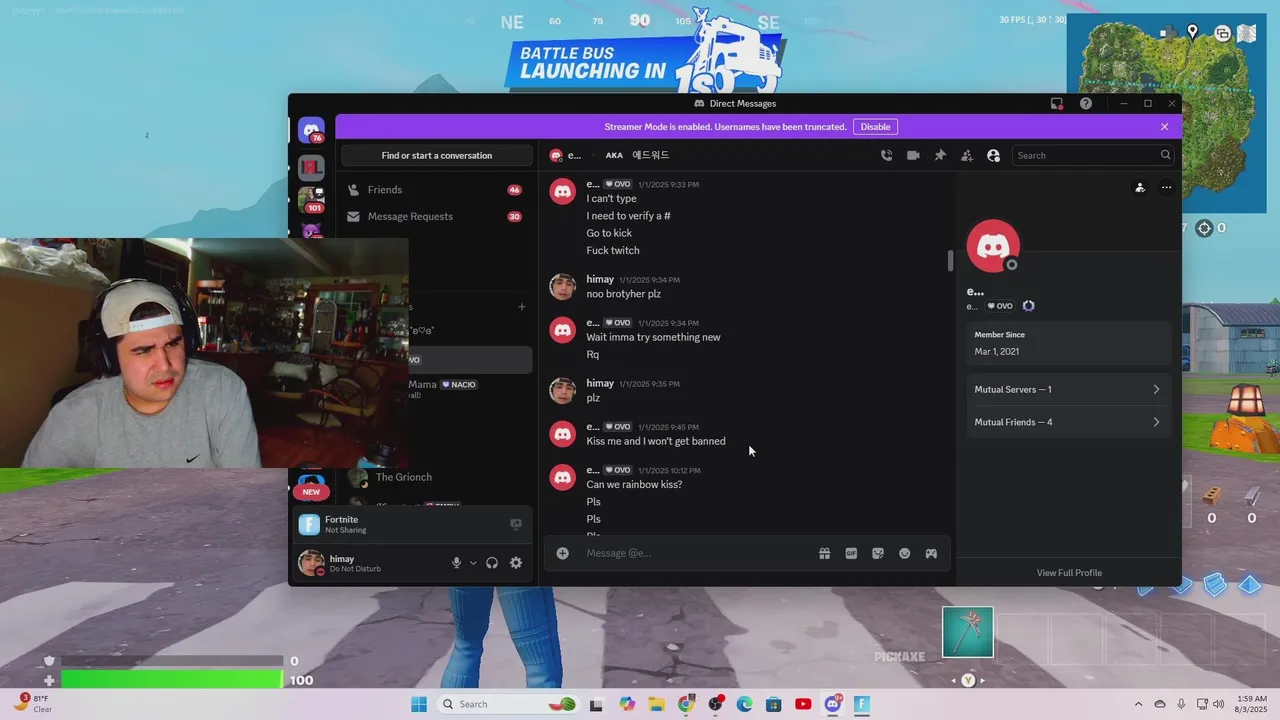Click the Discord Search field

(x=1092, y=155)
